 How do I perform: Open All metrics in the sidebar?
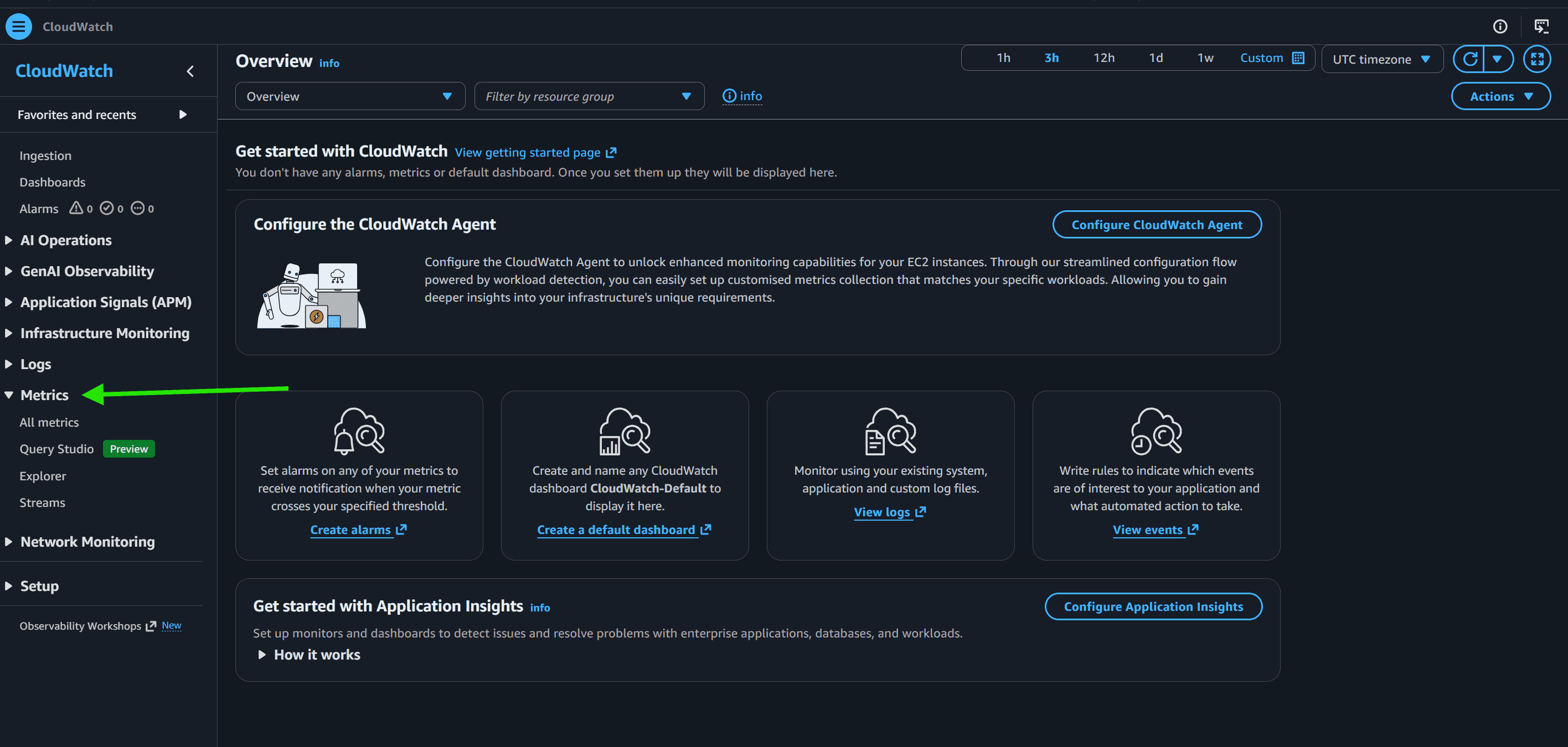click(49, 422)
